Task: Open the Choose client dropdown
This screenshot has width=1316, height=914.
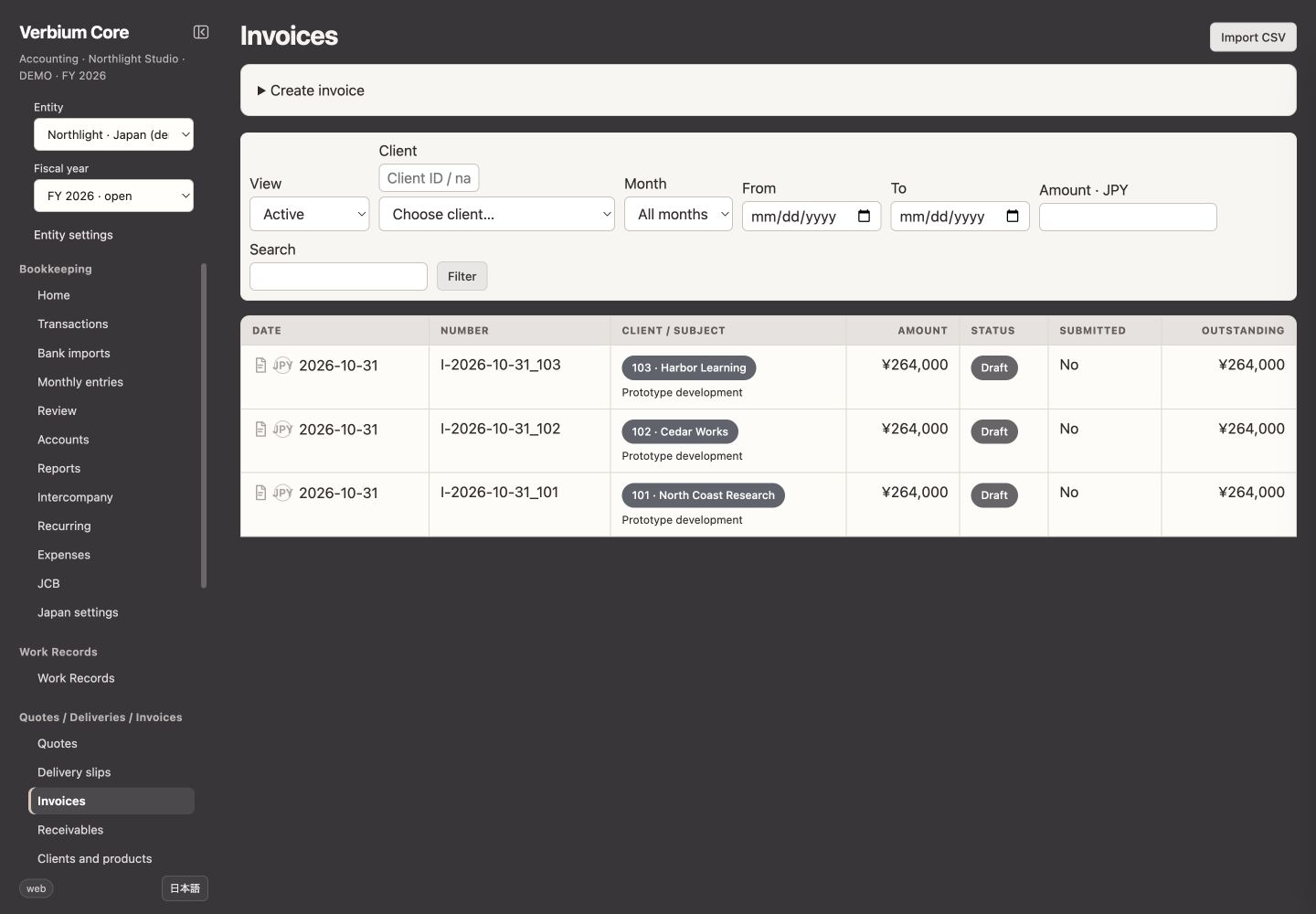Action: [496, 214]
